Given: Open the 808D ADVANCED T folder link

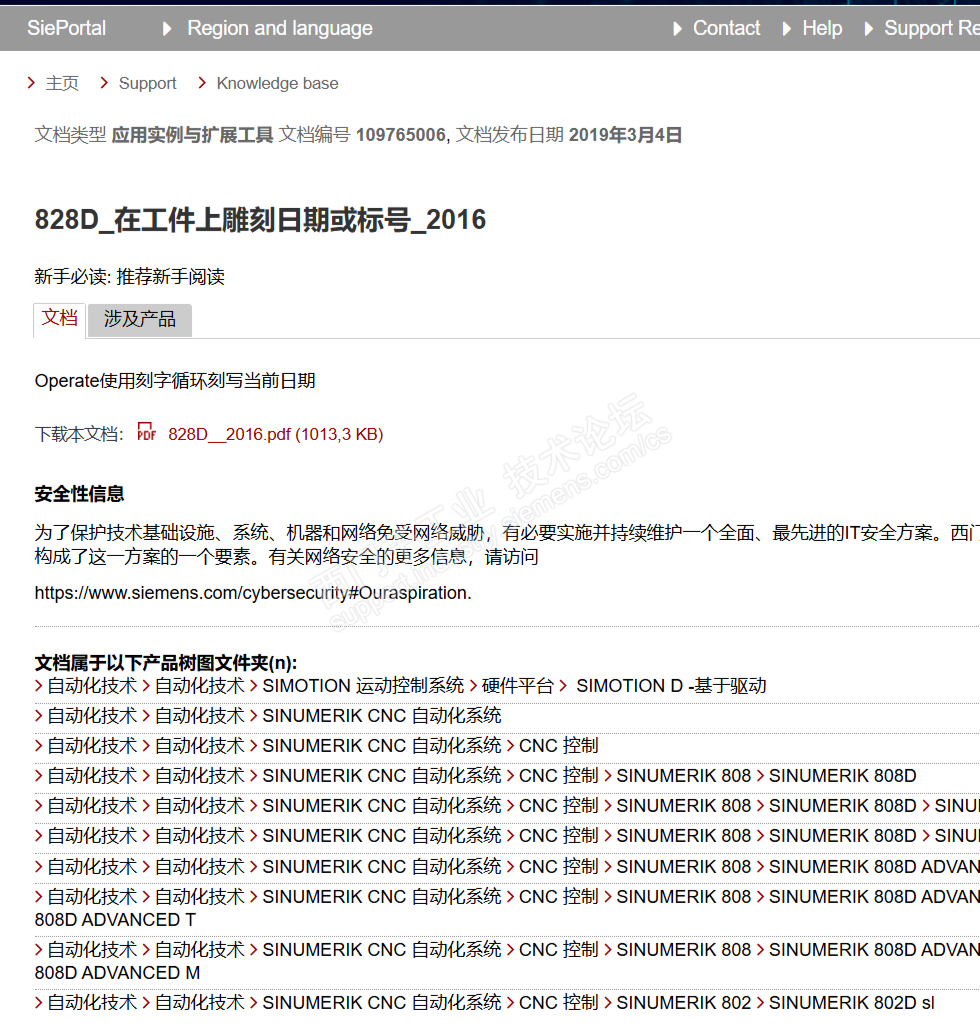Looking at the screenshot, I should pyautogui.click(x=115, y=920).
